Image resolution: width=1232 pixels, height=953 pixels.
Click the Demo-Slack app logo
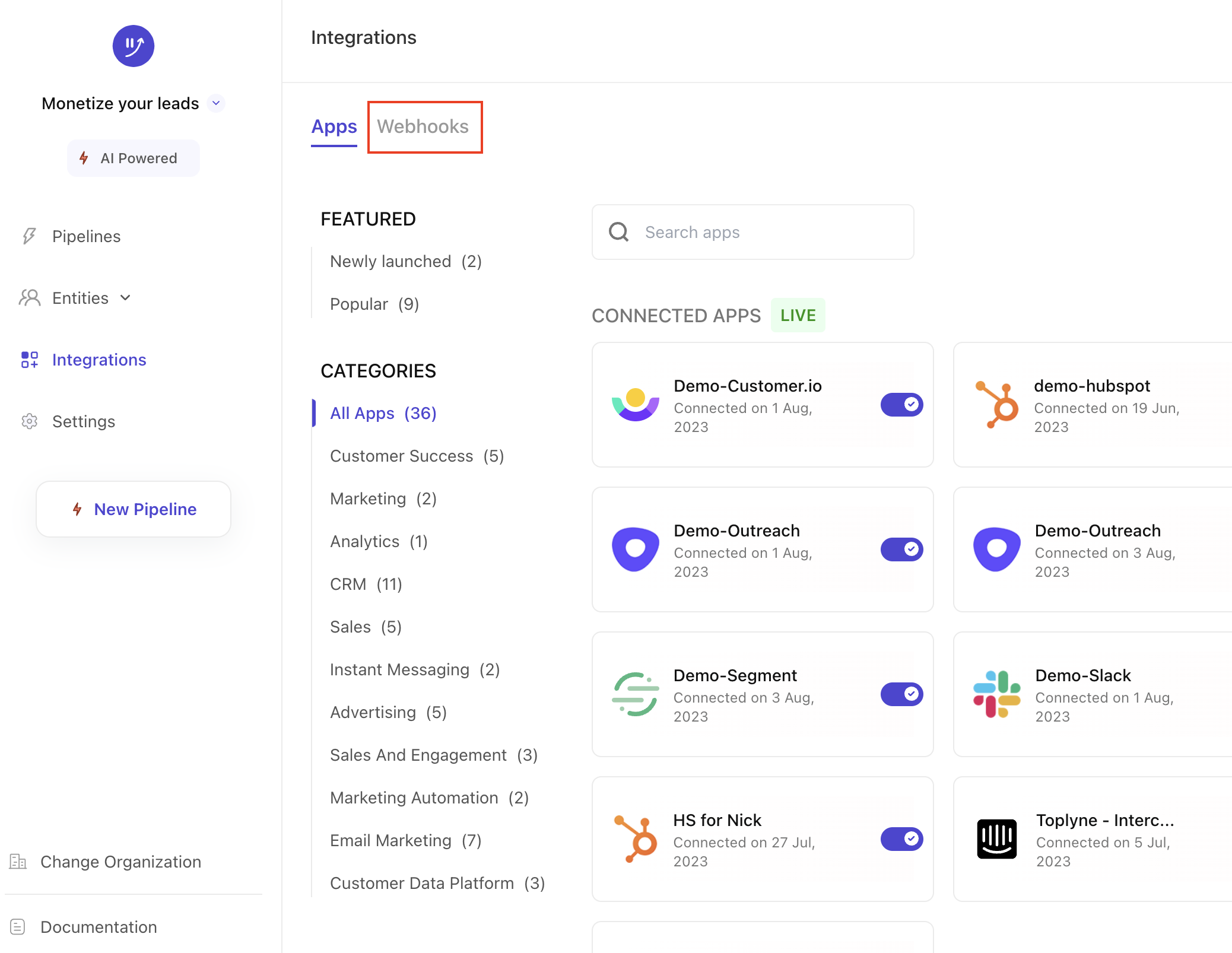[x=997, y=694]
